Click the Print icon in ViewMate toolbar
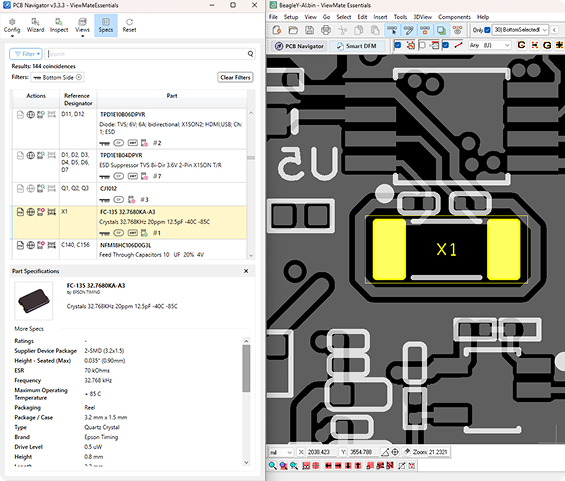Viewport: 565px width, 481px height. pos(326,30)
